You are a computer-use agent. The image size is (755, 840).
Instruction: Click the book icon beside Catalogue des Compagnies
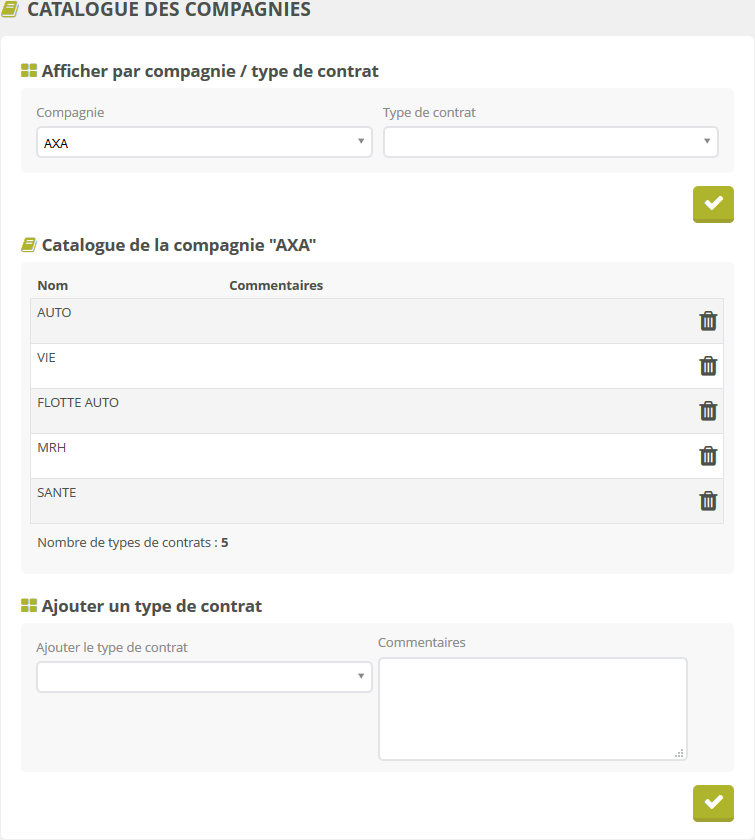tap(11, 10)
